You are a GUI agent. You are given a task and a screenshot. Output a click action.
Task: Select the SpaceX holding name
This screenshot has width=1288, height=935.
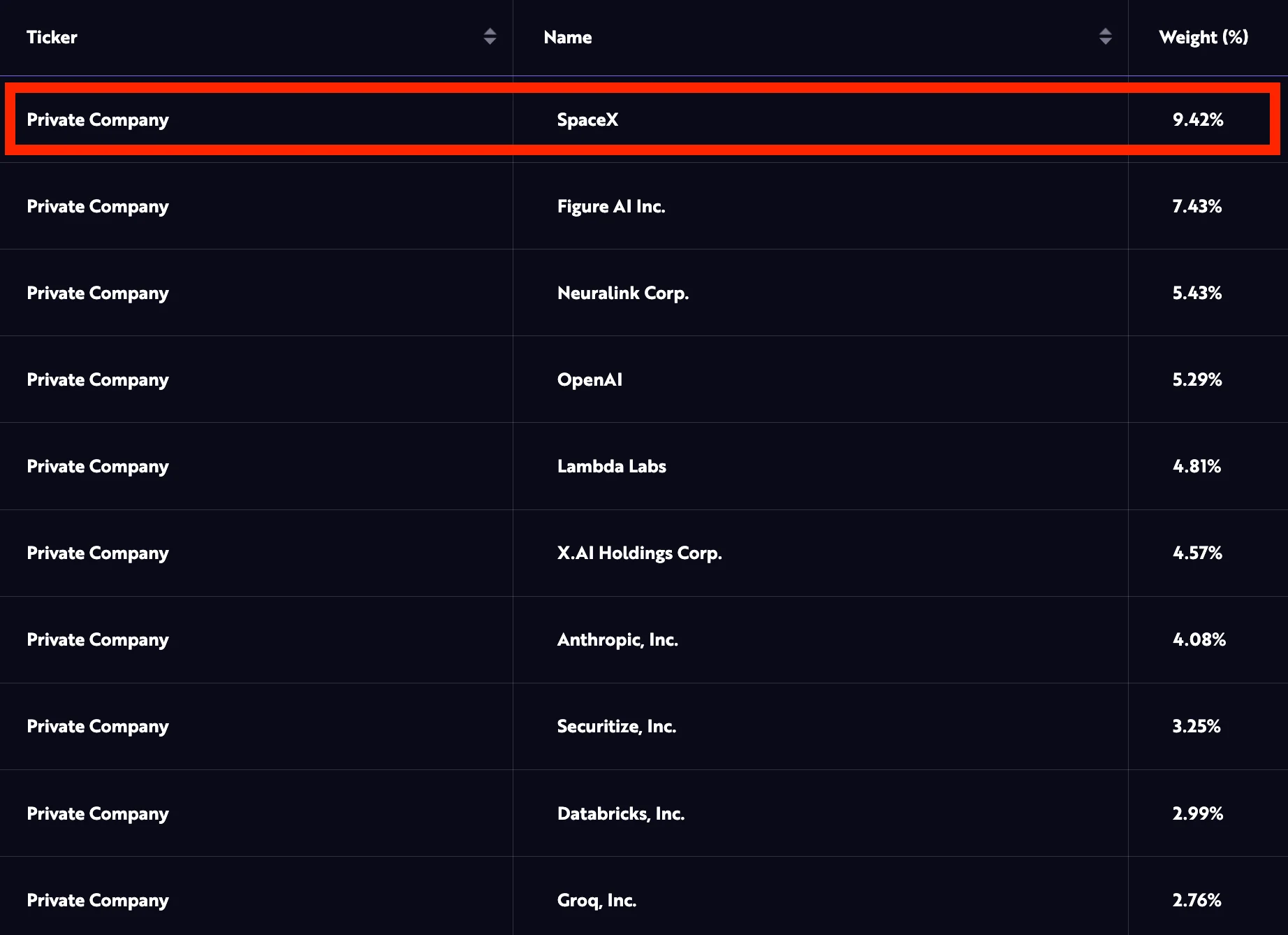tap(587, 119)
